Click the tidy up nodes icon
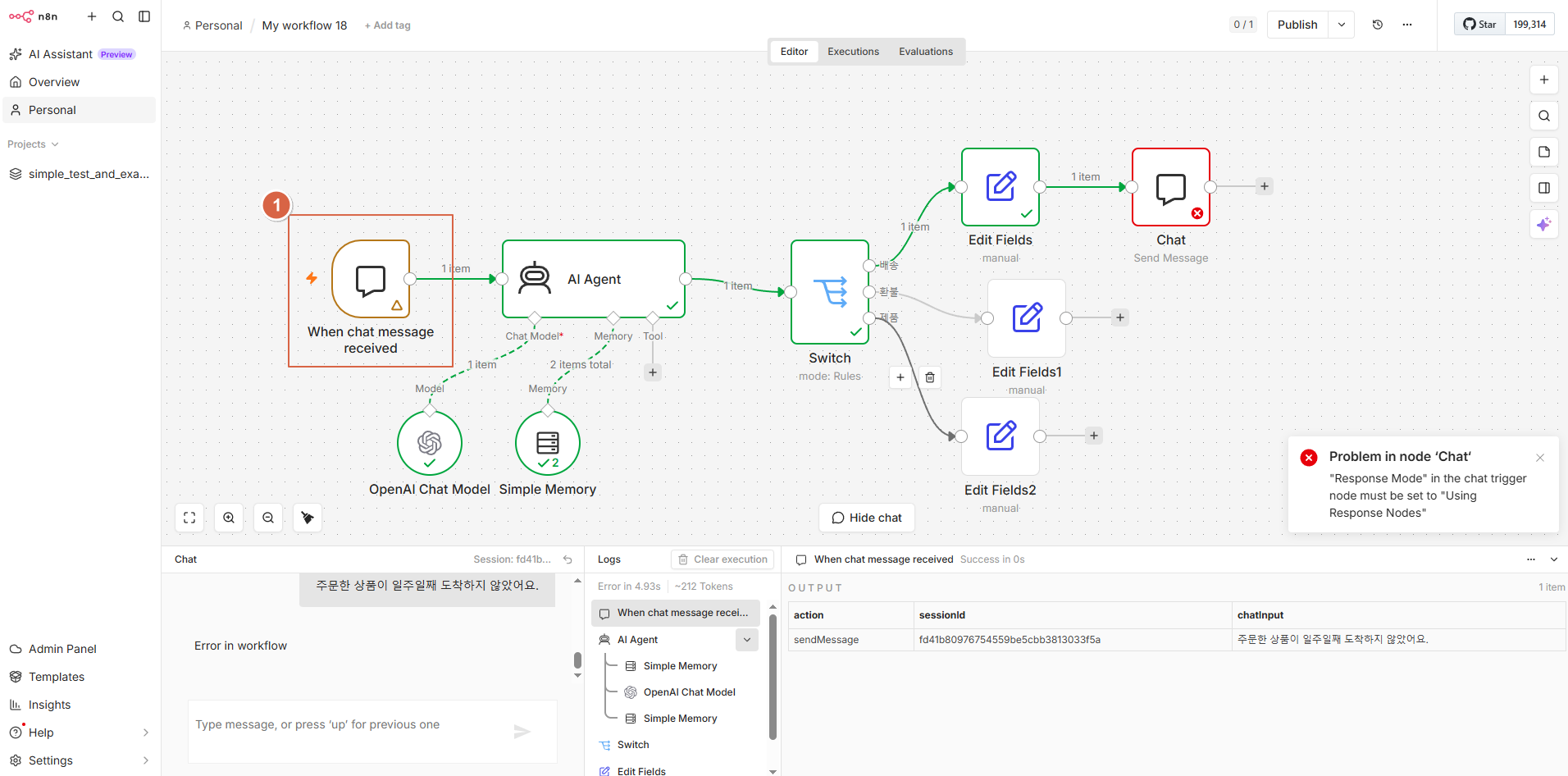Image resolution: width=1568 pixels, height=776 pixels. [308, 518]
